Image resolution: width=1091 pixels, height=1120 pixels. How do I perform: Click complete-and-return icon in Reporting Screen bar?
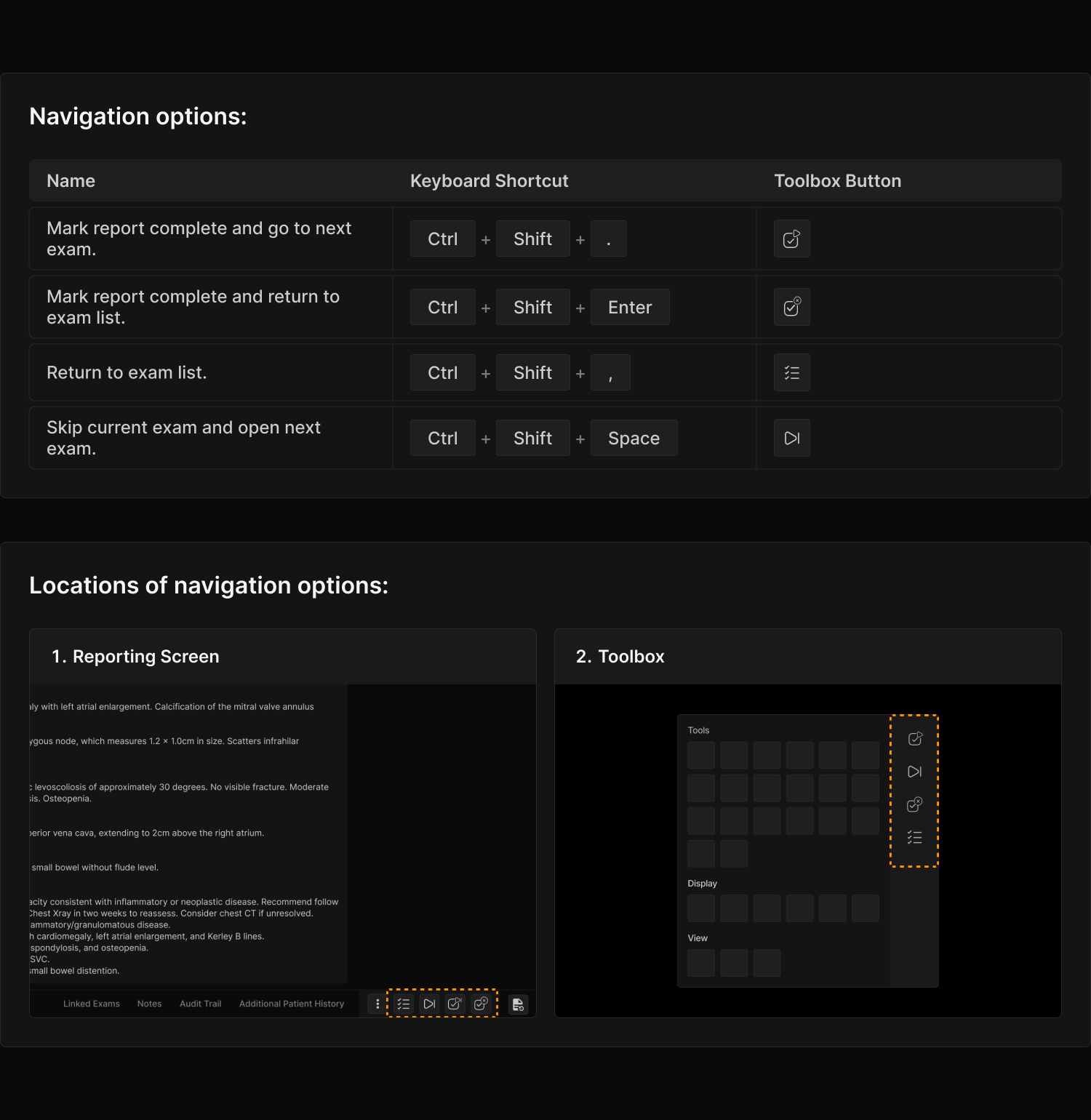[481, 1004]
